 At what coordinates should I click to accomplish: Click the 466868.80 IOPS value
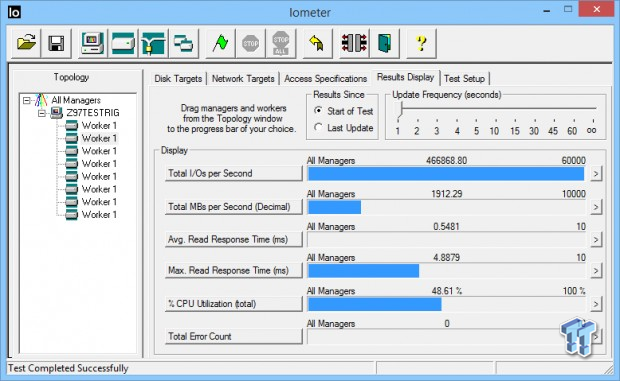446,160
